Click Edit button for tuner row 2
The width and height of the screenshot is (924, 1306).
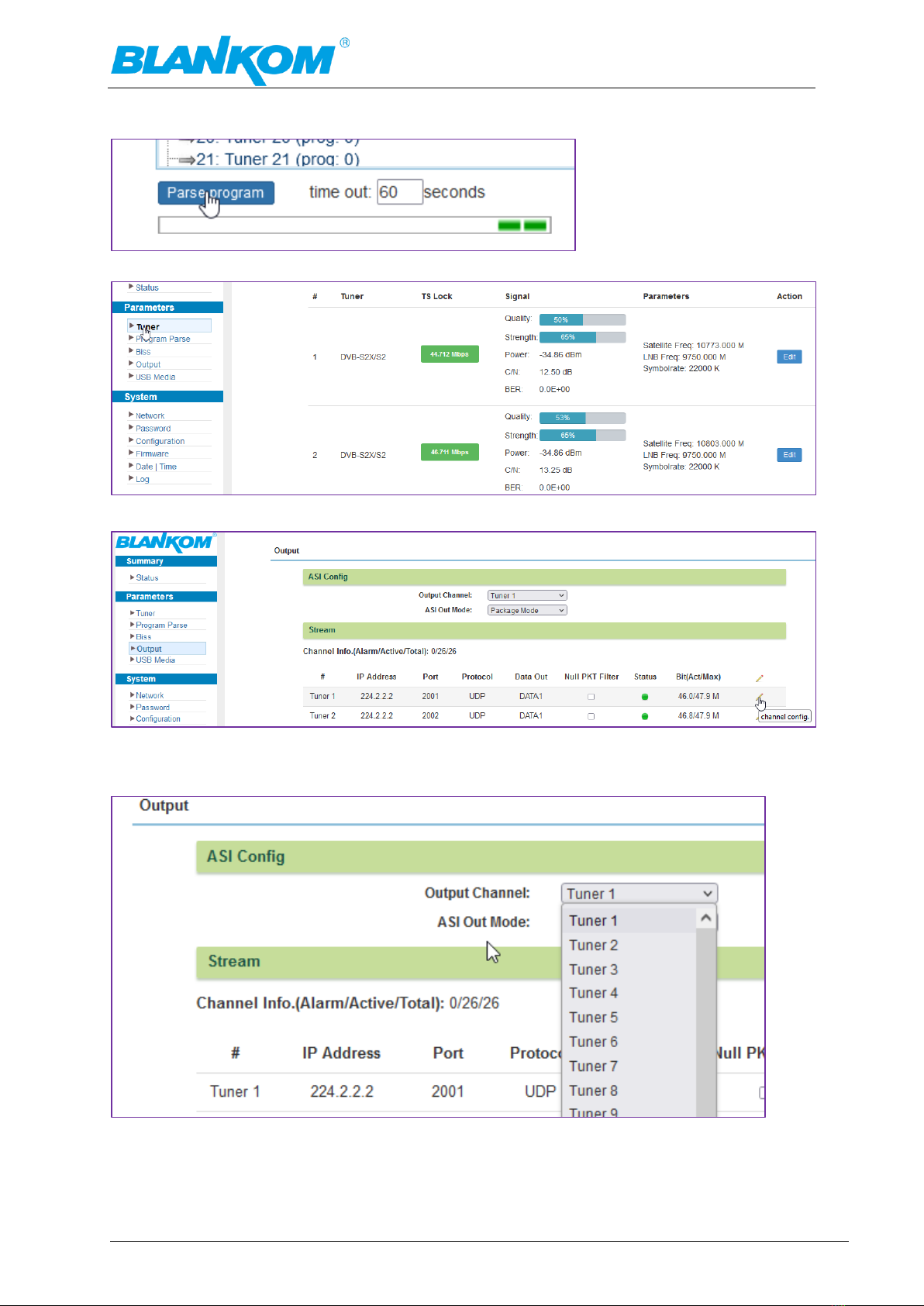(789, 455)
